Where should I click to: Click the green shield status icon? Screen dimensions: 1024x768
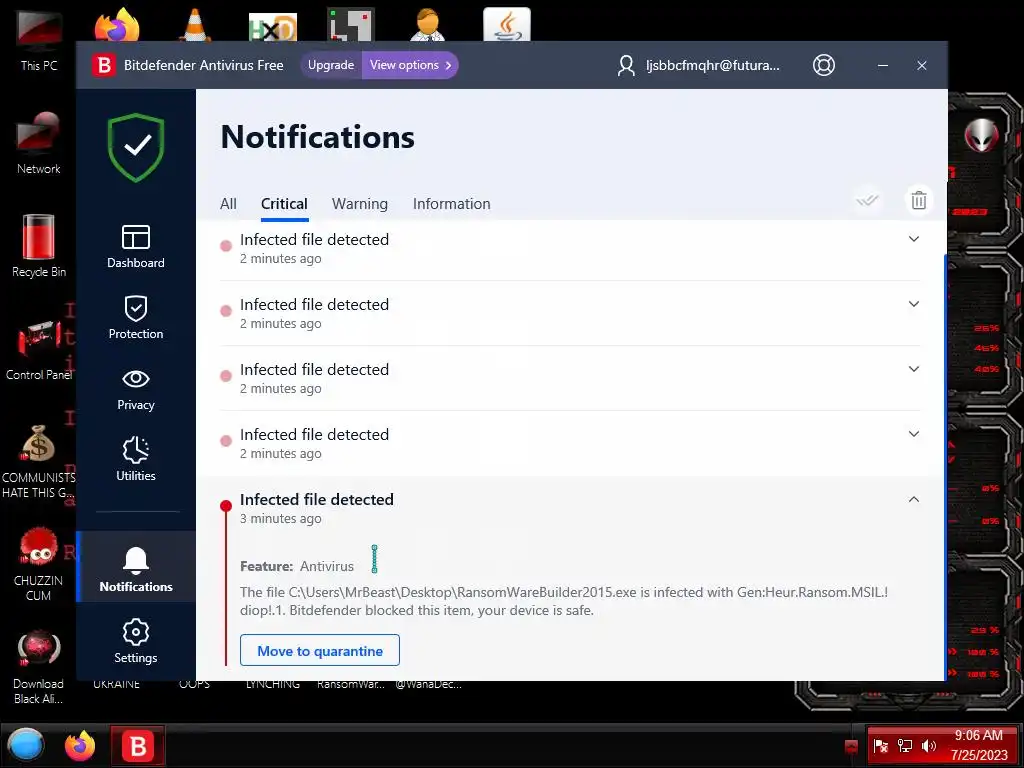(136, 147)
